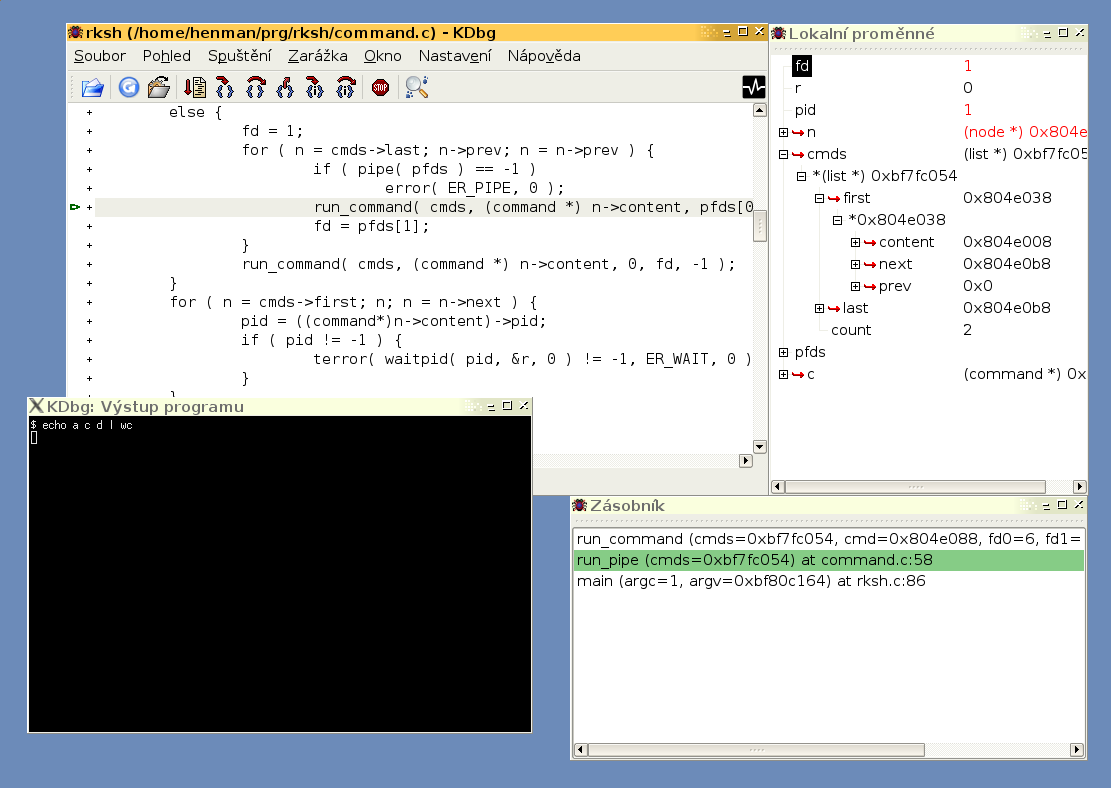Screen dimensions: 1111x788
Task: Click the locals panel horizontal scrollbar thumb
Action: click(915, 487)
